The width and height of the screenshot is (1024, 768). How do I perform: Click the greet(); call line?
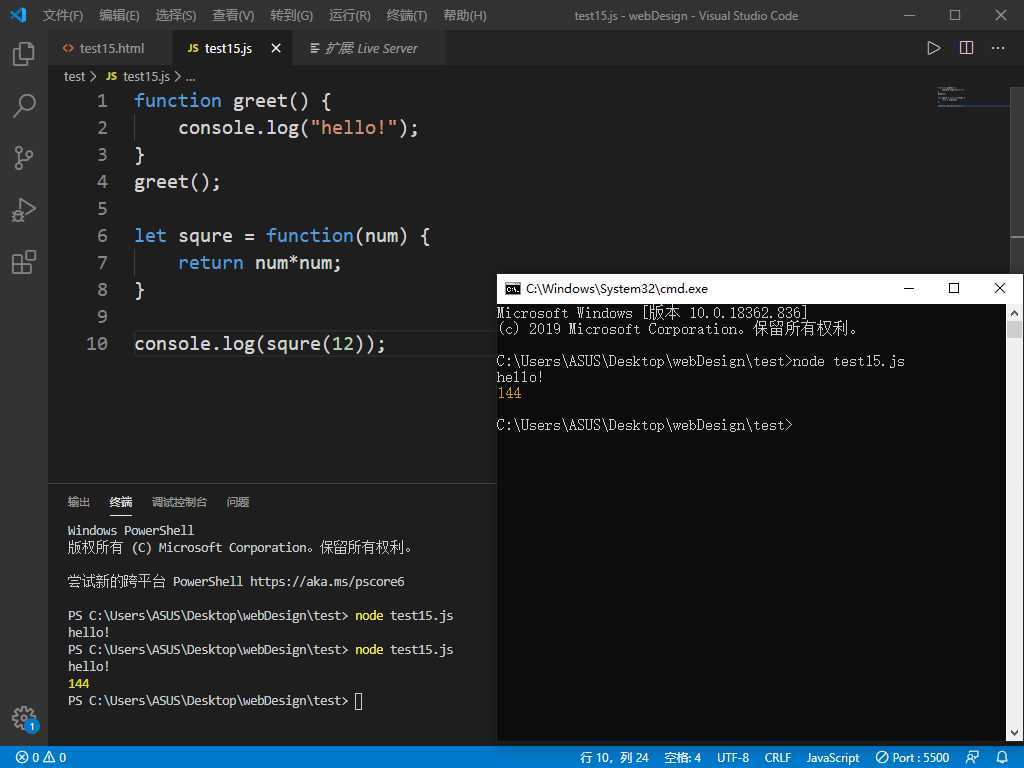(177, 182)
